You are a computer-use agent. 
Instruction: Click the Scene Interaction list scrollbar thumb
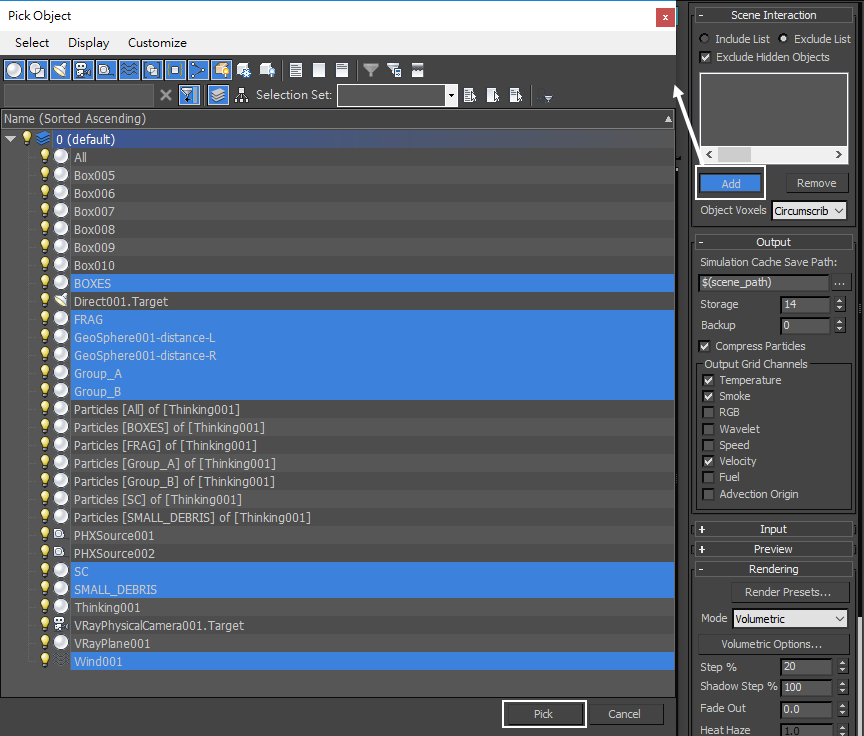(x=734, y=155)
